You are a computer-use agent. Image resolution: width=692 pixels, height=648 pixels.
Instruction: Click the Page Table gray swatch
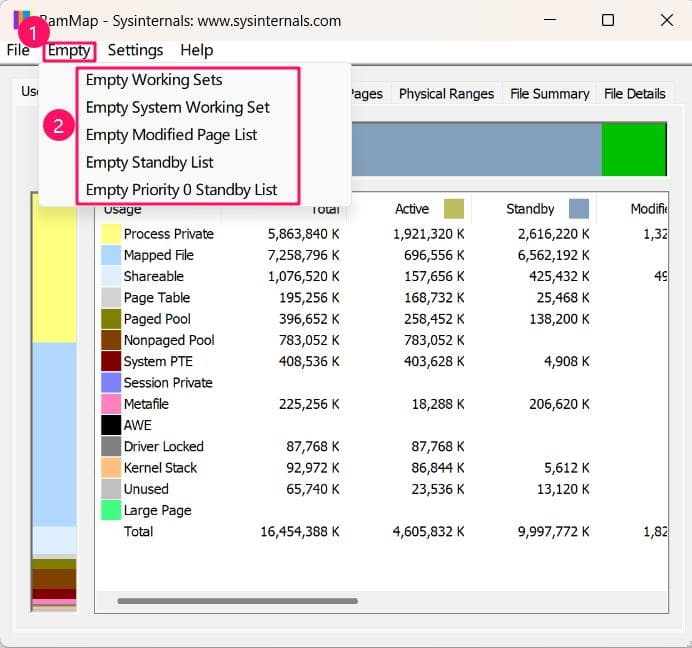111,298
